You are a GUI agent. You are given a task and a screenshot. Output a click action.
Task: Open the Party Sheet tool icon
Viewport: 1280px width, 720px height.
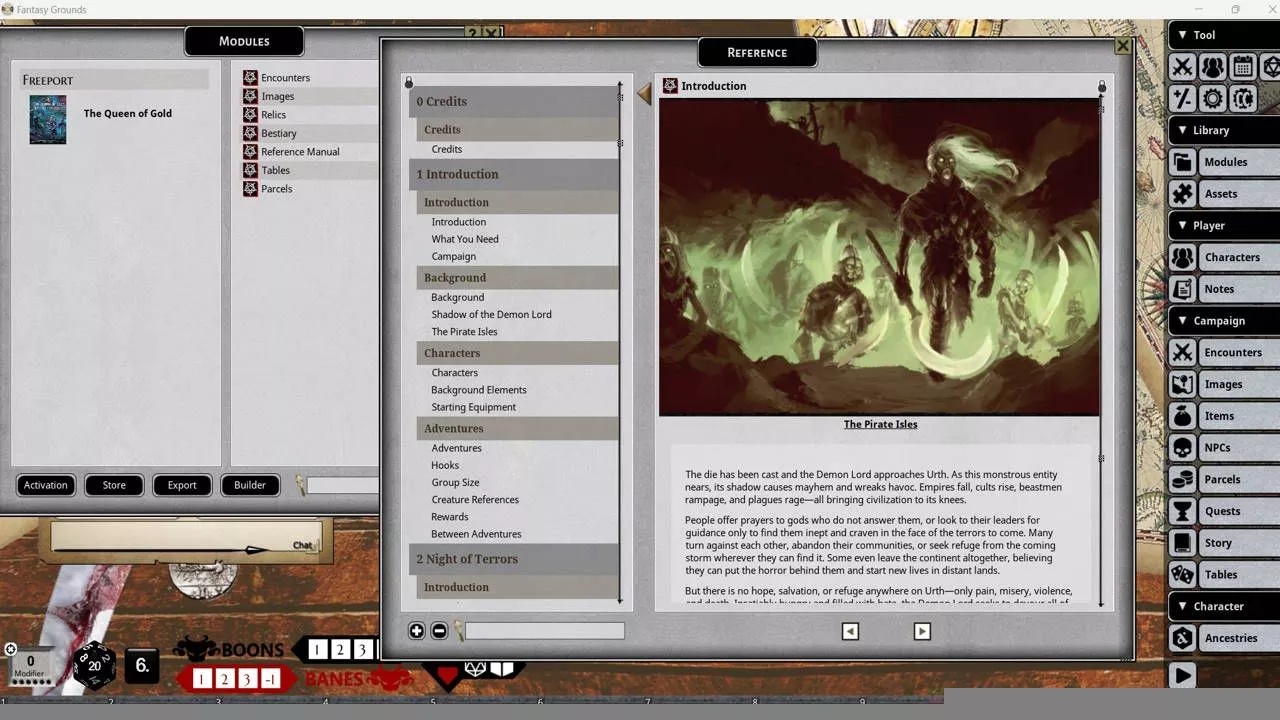click(1213, 67)
